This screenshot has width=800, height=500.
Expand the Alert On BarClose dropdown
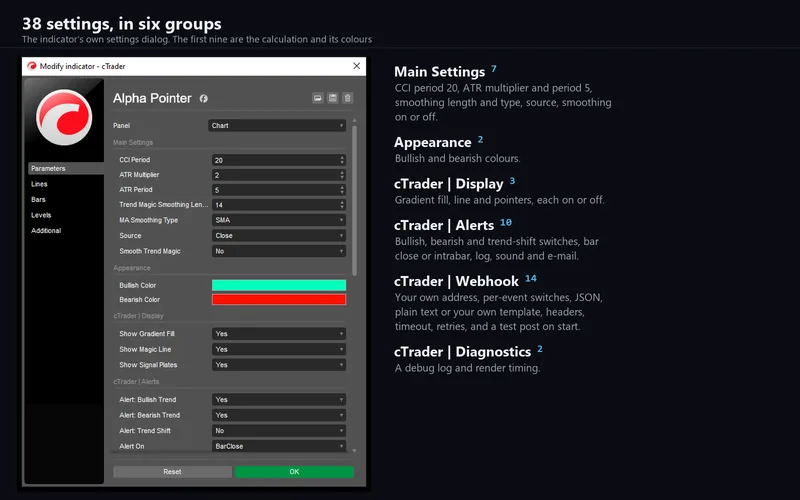(279, 446)
